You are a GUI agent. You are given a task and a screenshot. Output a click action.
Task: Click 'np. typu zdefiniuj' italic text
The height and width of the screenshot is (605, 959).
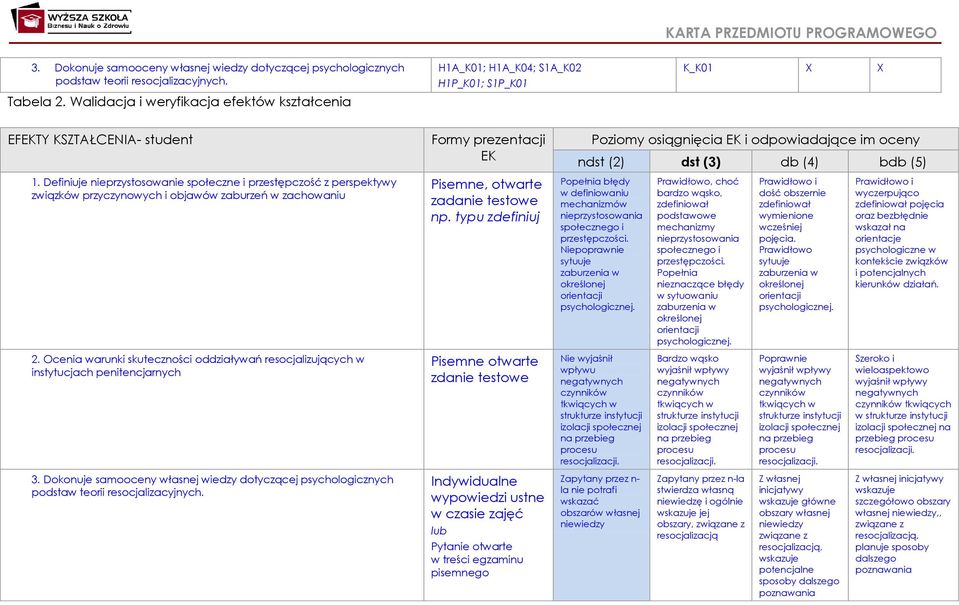485,217
